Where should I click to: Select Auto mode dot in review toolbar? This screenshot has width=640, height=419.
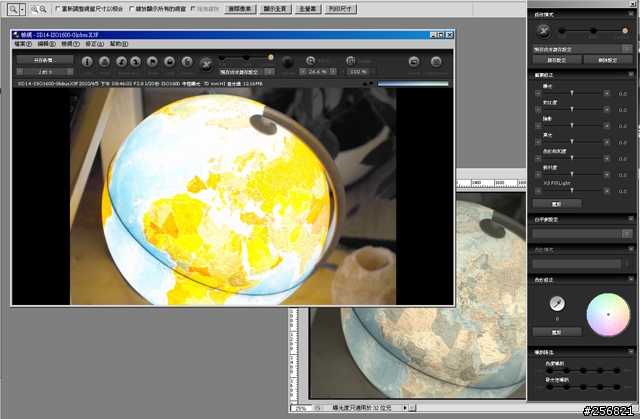[x=246, y=58]
